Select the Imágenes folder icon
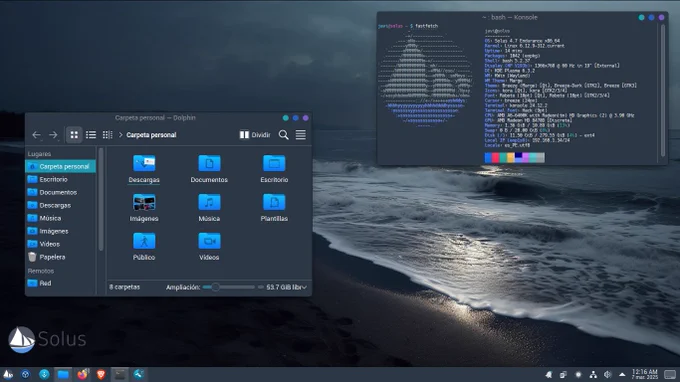 coord(144,202)
